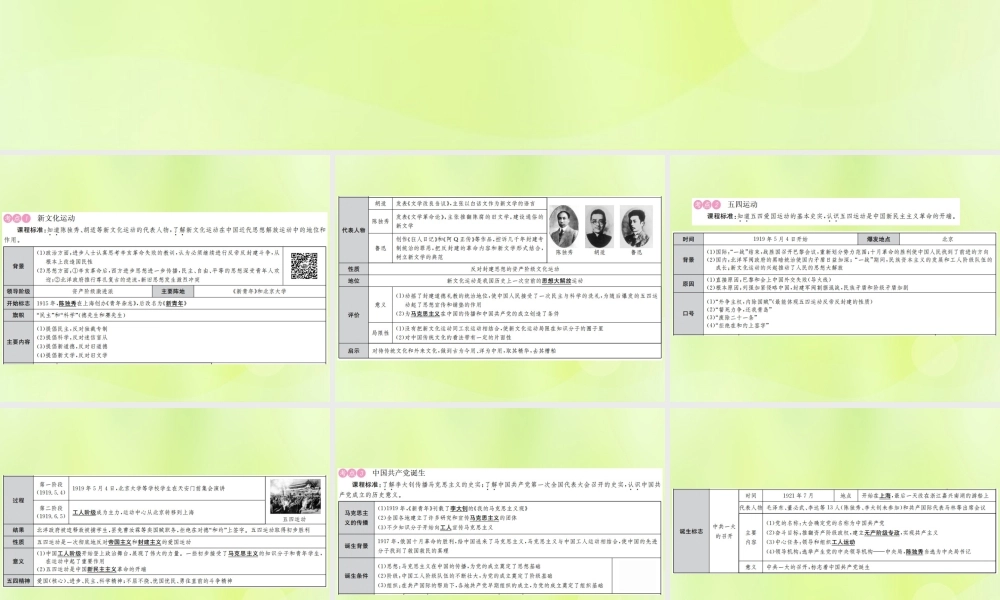Click the pink badge beside 新文化运动 heading

click(17, 218)
